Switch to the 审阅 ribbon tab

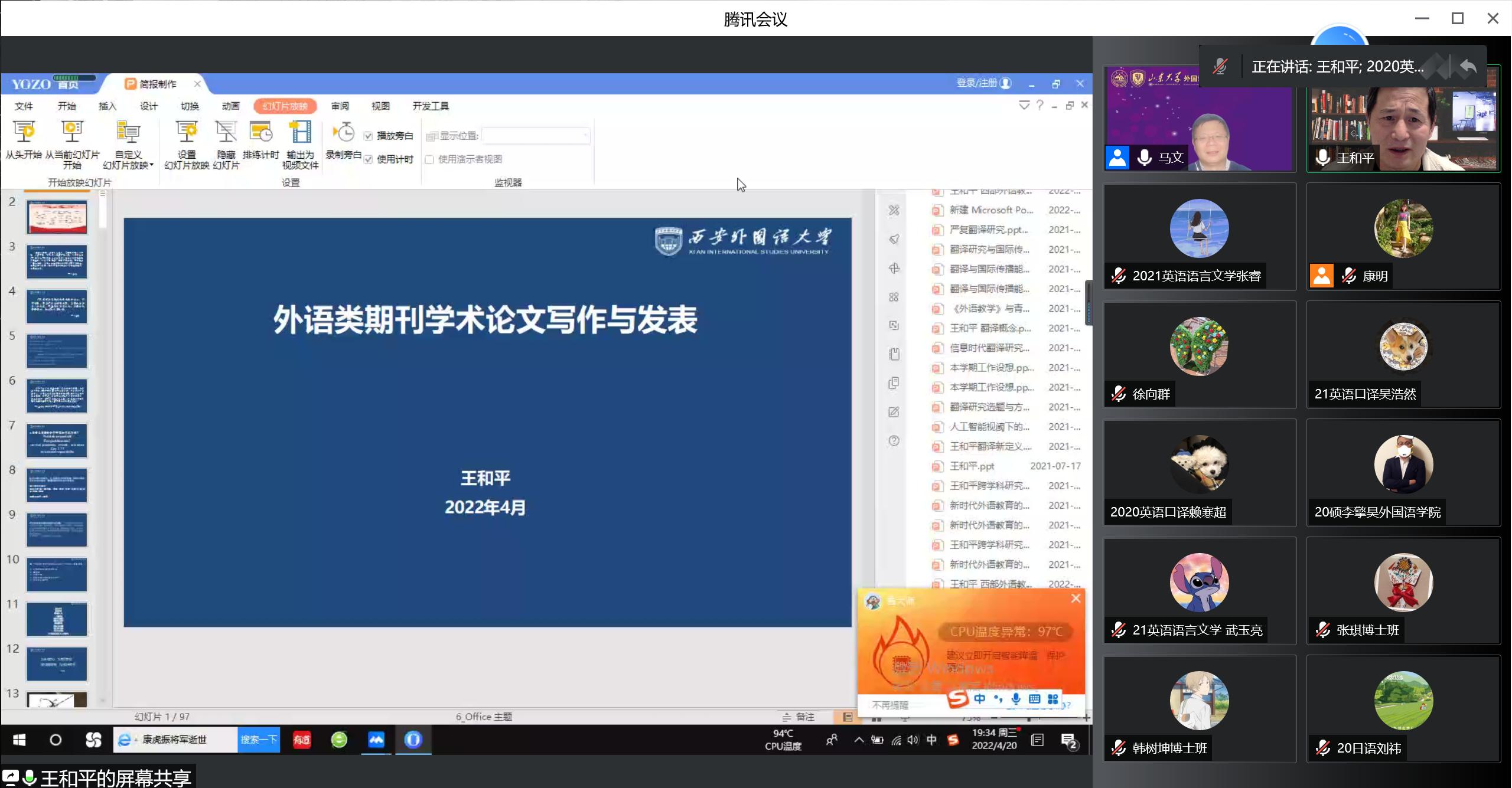(x=340, y=106)
